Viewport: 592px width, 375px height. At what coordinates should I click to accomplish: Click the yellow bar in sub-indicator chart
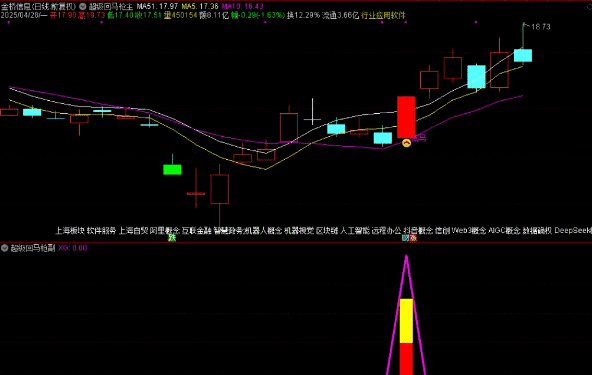(406, 321)
